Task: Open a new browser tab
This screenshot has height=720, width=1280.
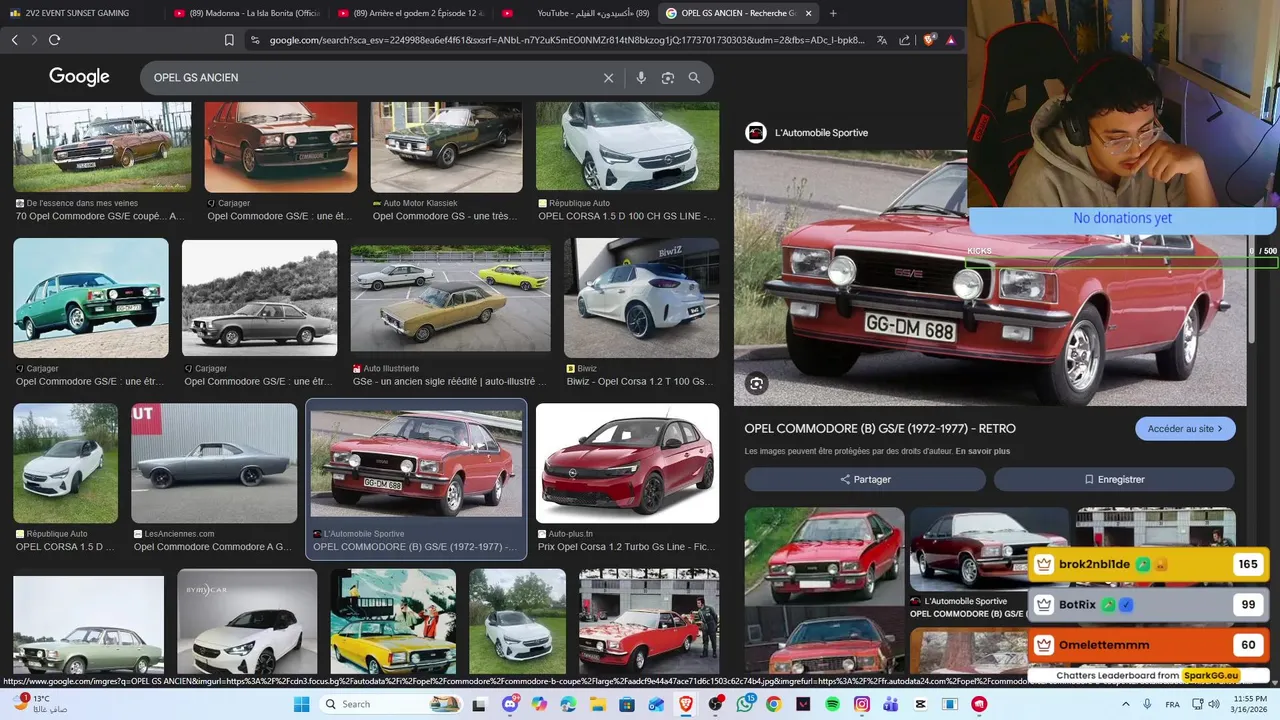Action: pos(833,13)
